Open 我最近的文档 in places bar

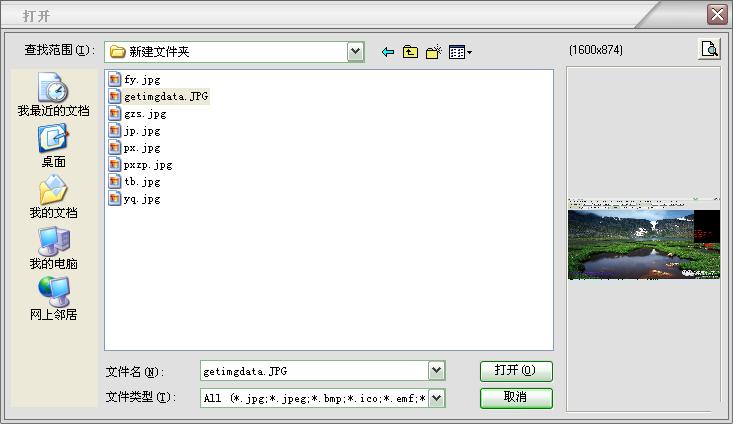[x=53, y=94]
